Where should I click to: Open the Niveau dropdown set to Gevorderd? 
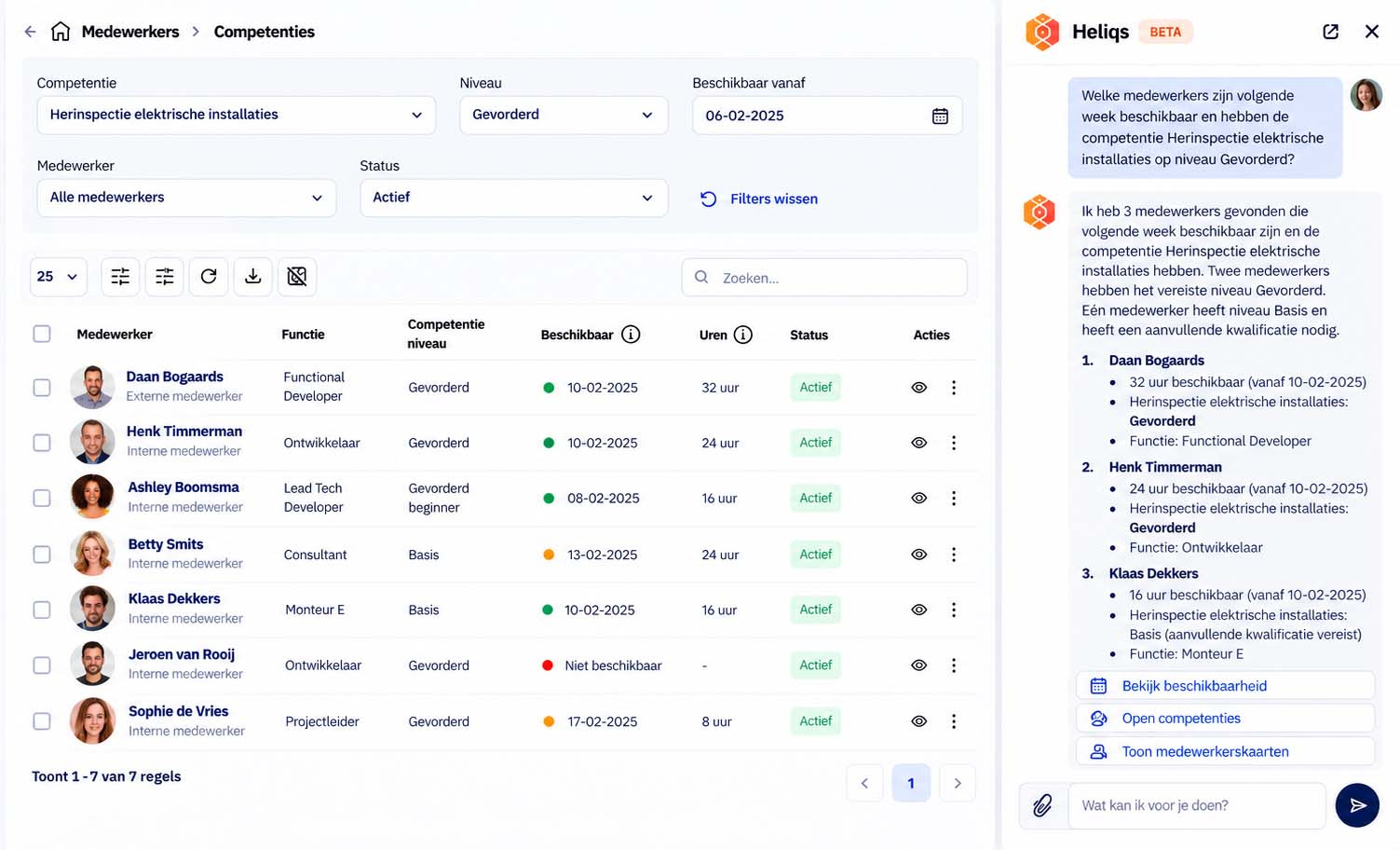click(x=564, y=115)
